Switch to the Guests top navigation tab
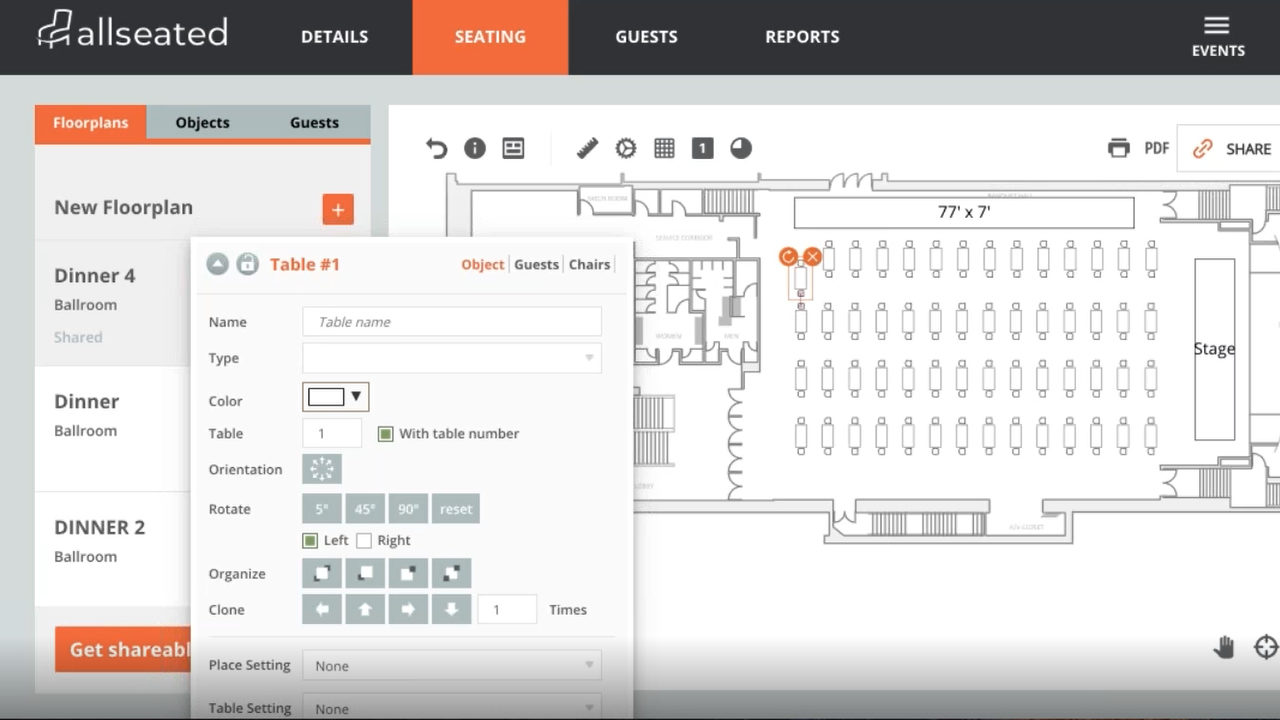The width and height of the screenshot is (1280, 720). tap(646, 37)
